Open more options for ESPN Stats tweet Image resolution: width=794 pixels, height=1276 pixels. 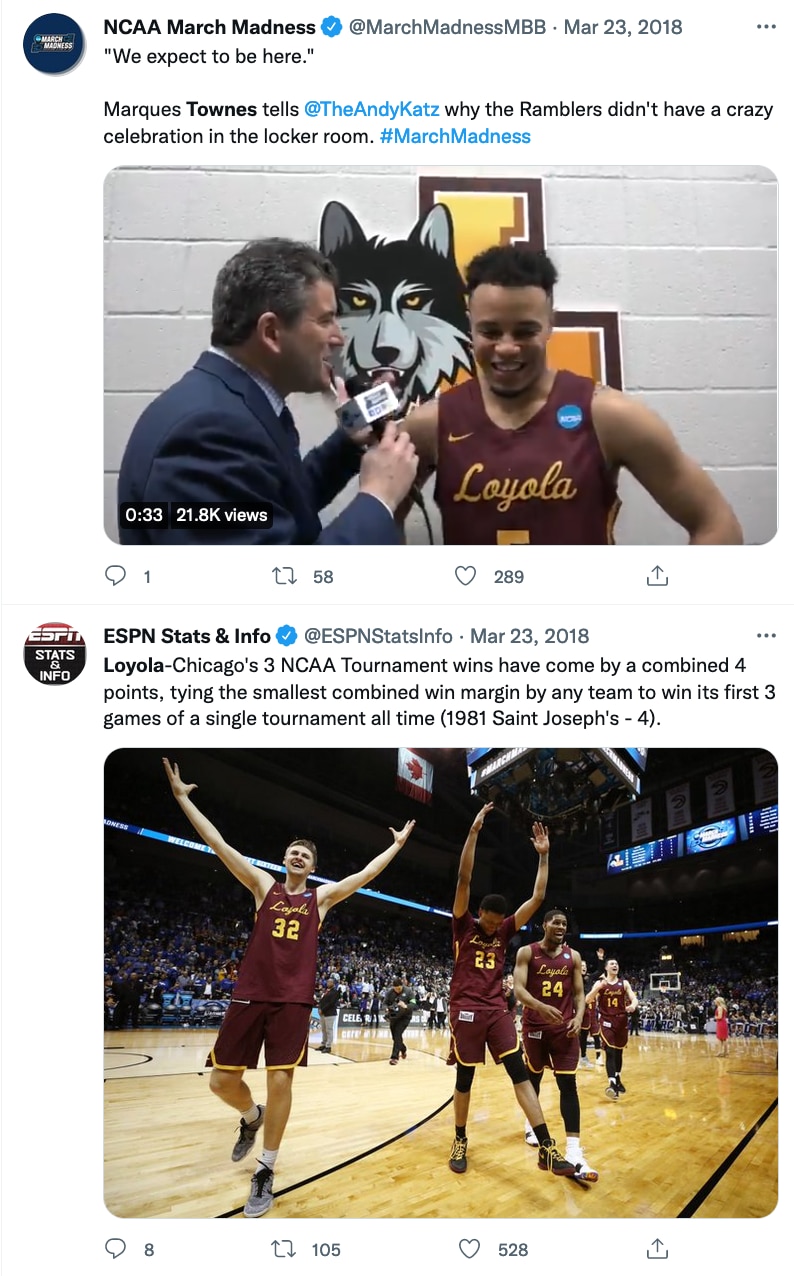click(766, 636)
